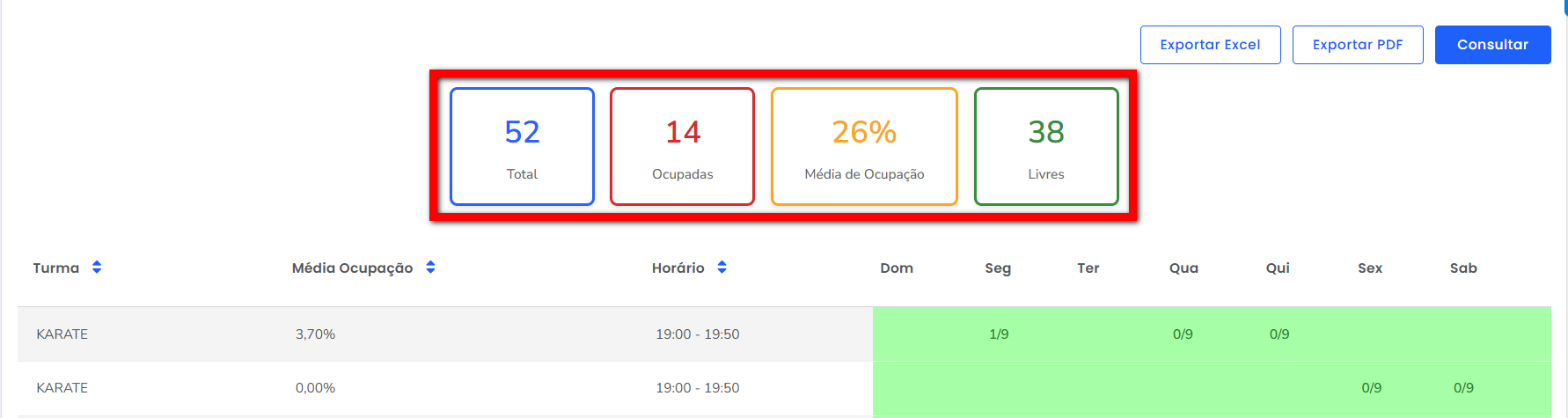Screen dimensions: 1568x418
Task: Click the Livres 38 summary card
Action: point(1046,147)
